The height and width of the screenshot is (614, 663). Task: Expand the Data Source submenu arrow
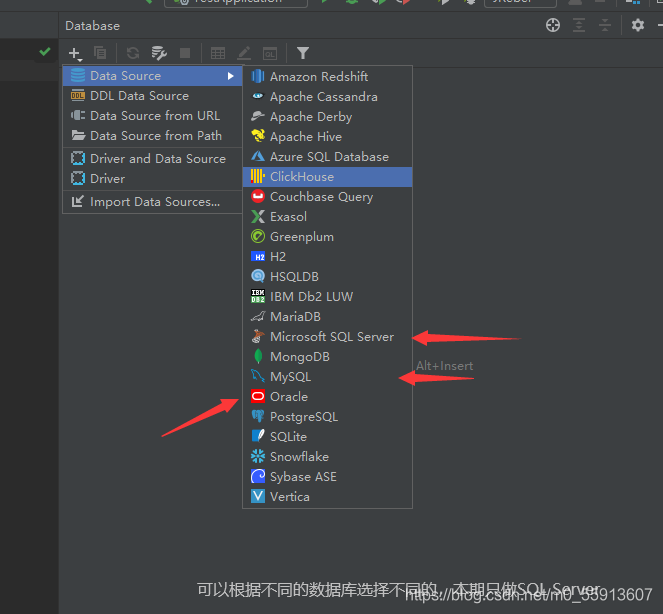230,76
